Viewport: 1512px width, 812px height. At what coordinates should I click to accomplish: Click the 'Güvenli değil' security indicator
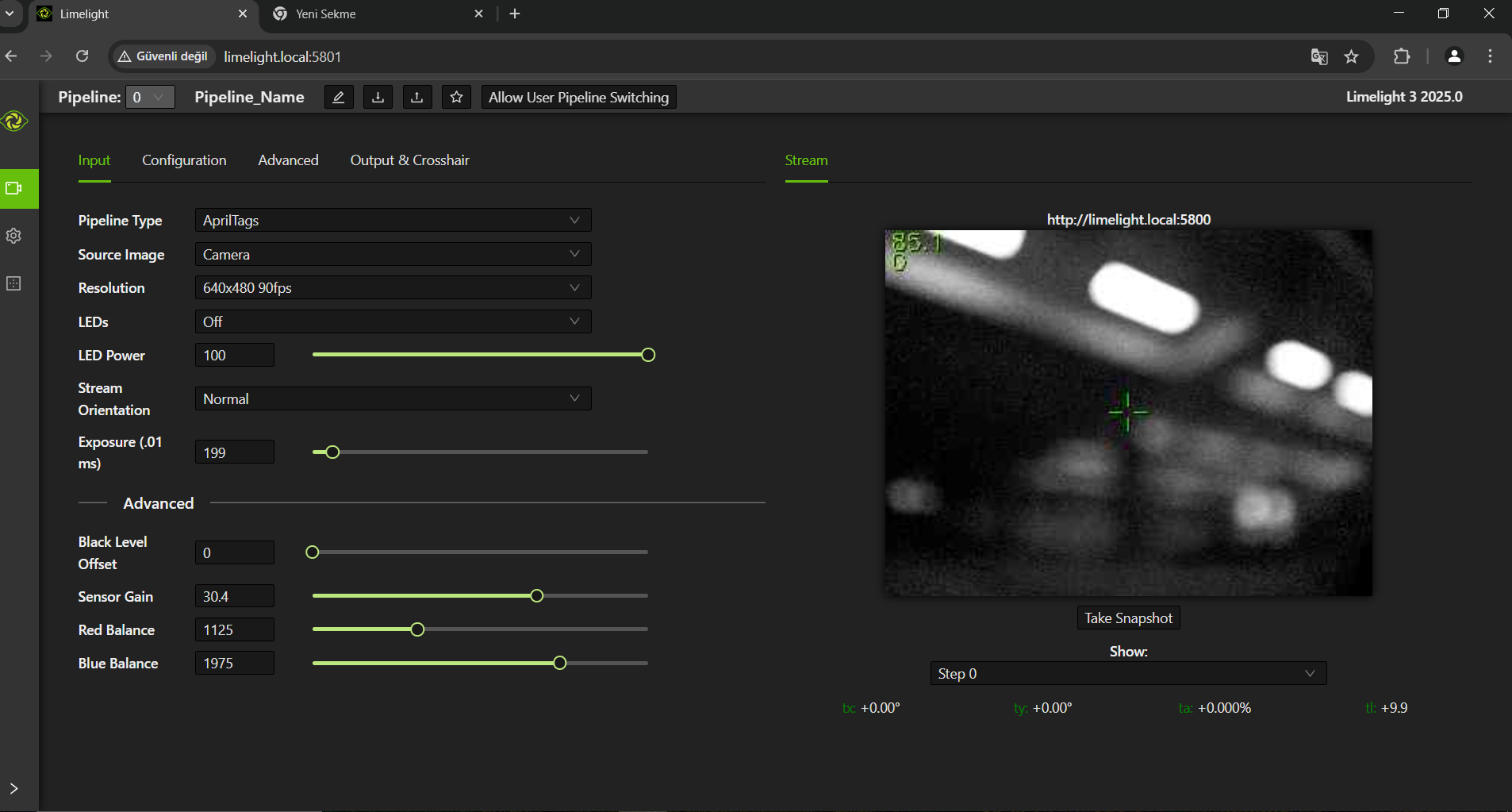pos(163,56)
